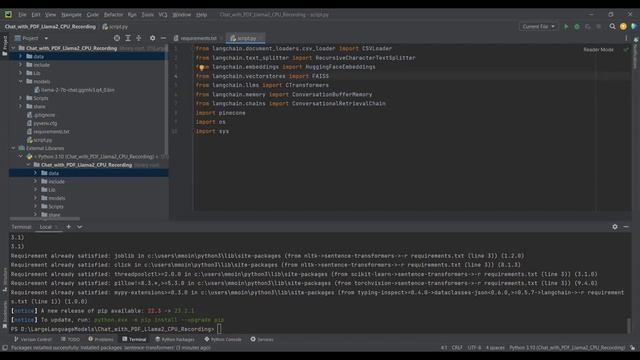Click the tool windows quick access icon in status bar

tap(4, 348)
